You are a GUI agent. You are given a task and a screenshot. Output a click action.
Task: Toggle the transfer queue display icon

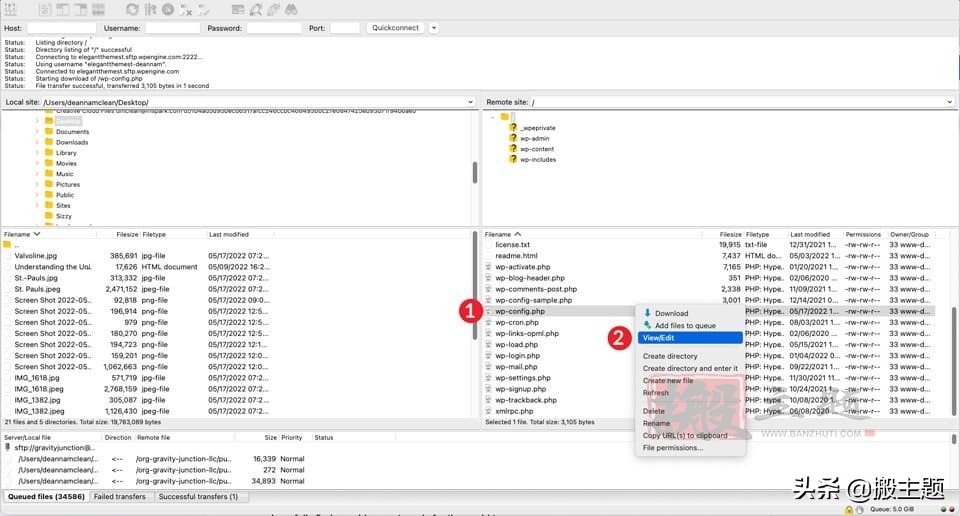(x=98, y=9)
